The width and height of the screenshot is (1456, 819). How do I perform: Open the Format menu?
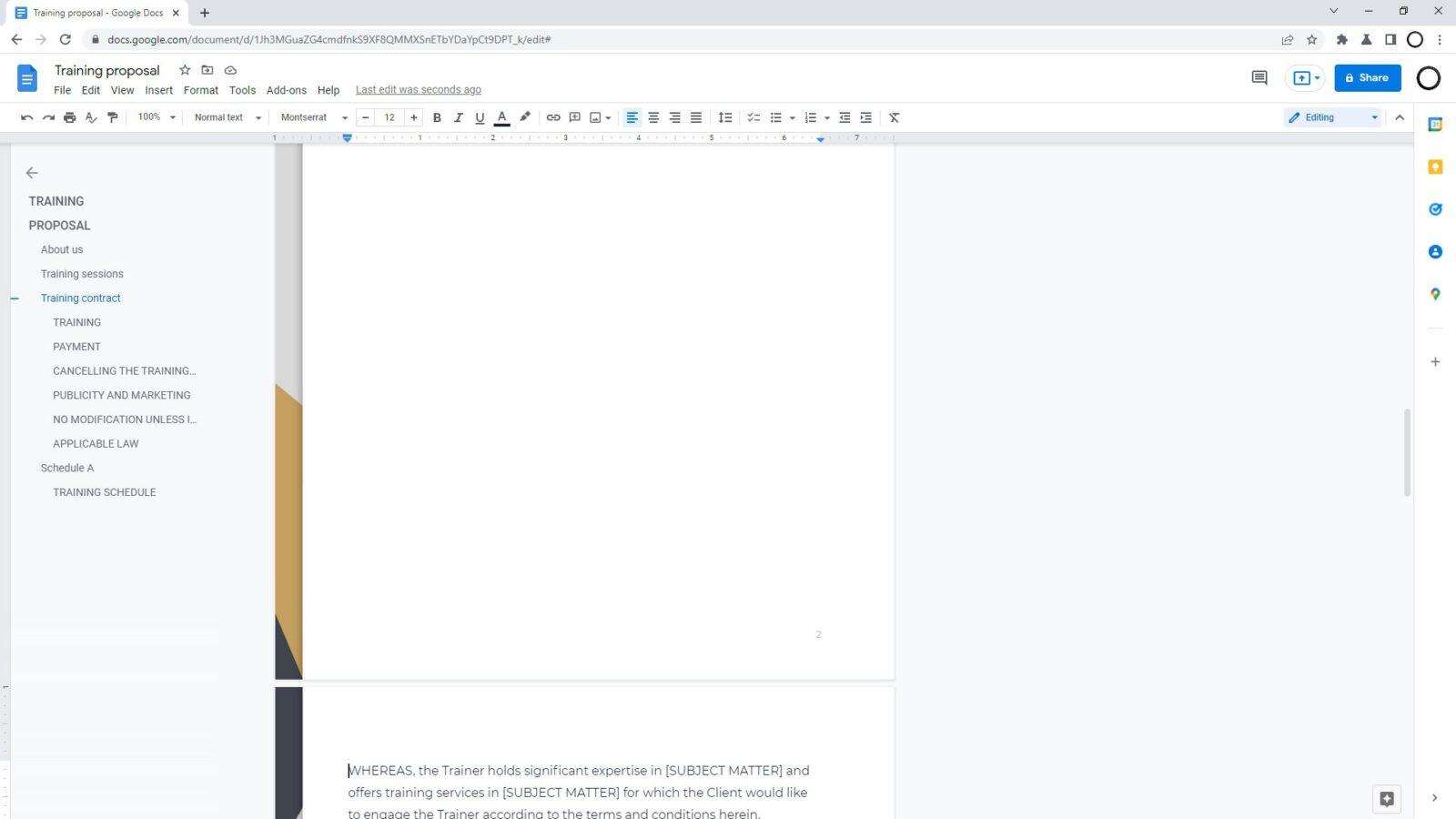pos(200,89)
